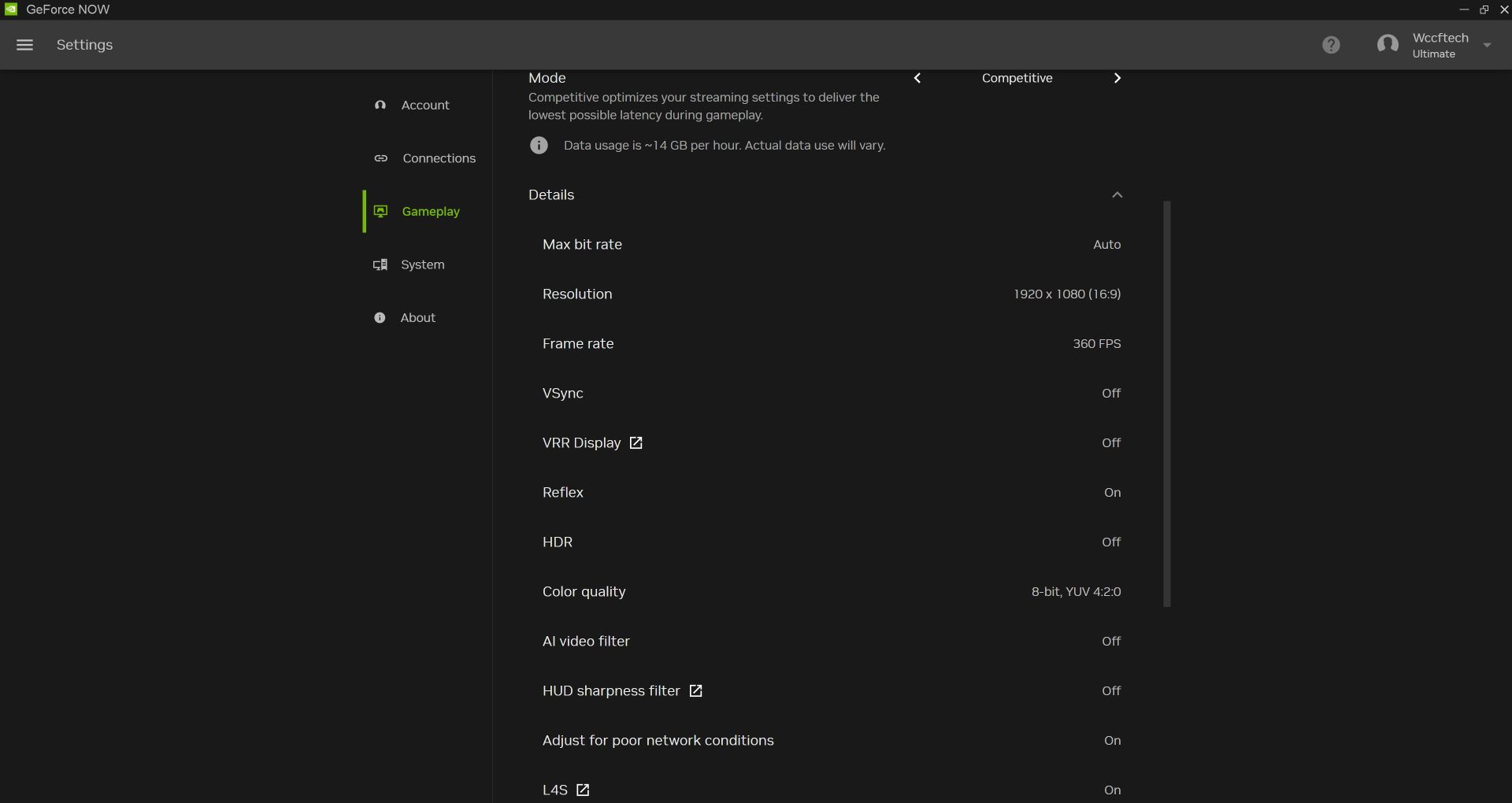Screen dimensions: 1512x803
Task: Click the VSync Off value
Action: 1111,393
